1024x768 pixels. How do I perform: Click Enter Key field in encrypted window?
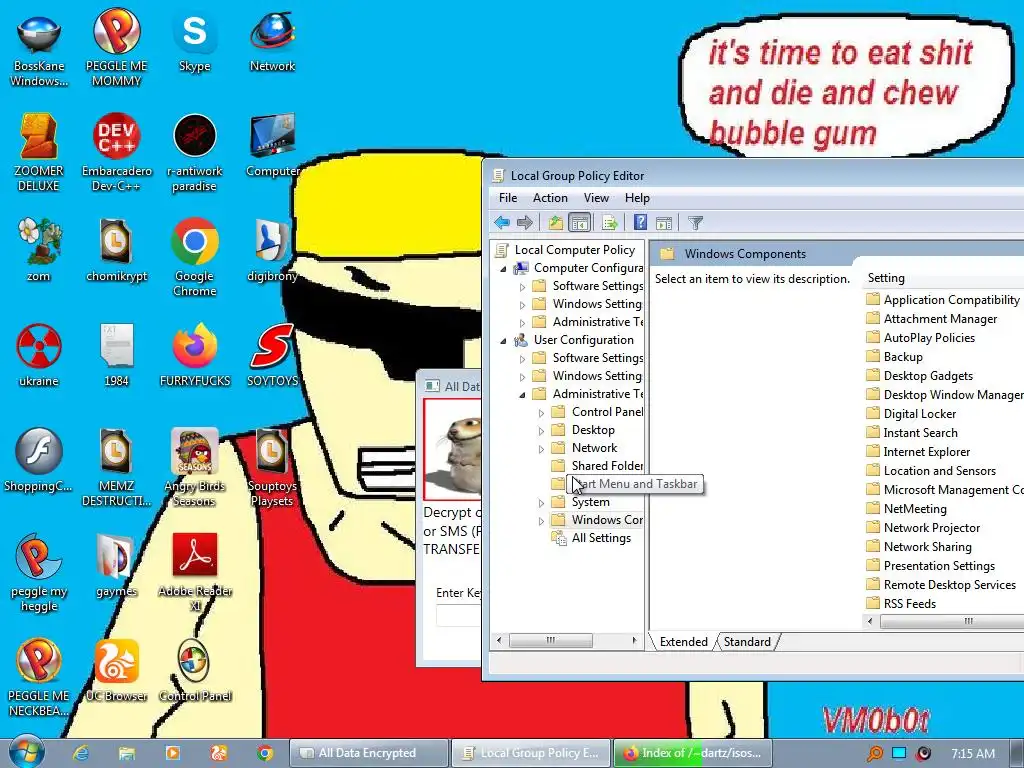(x=458, y=616)
